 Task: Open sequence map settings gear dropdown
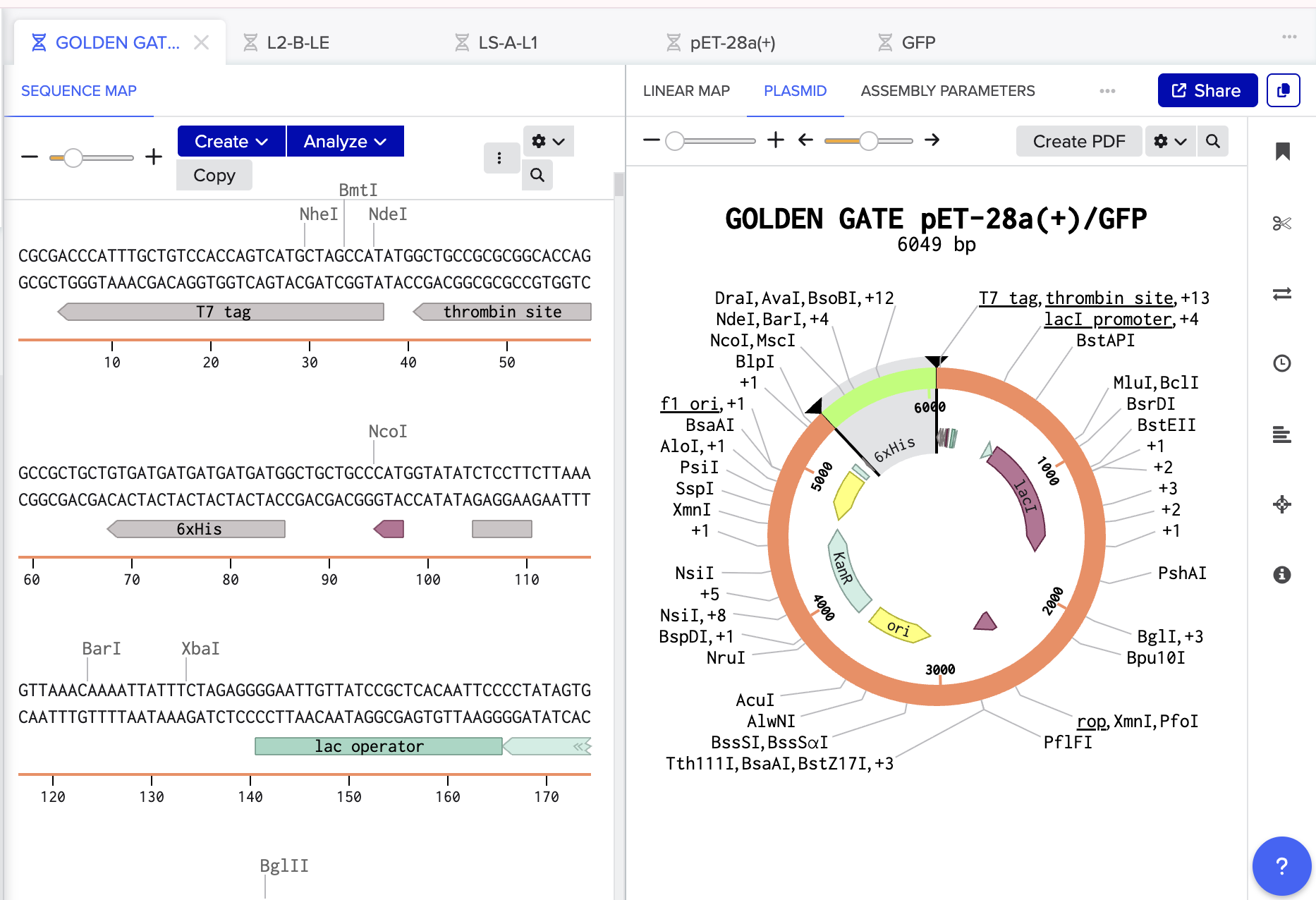(x=548, y=141)
